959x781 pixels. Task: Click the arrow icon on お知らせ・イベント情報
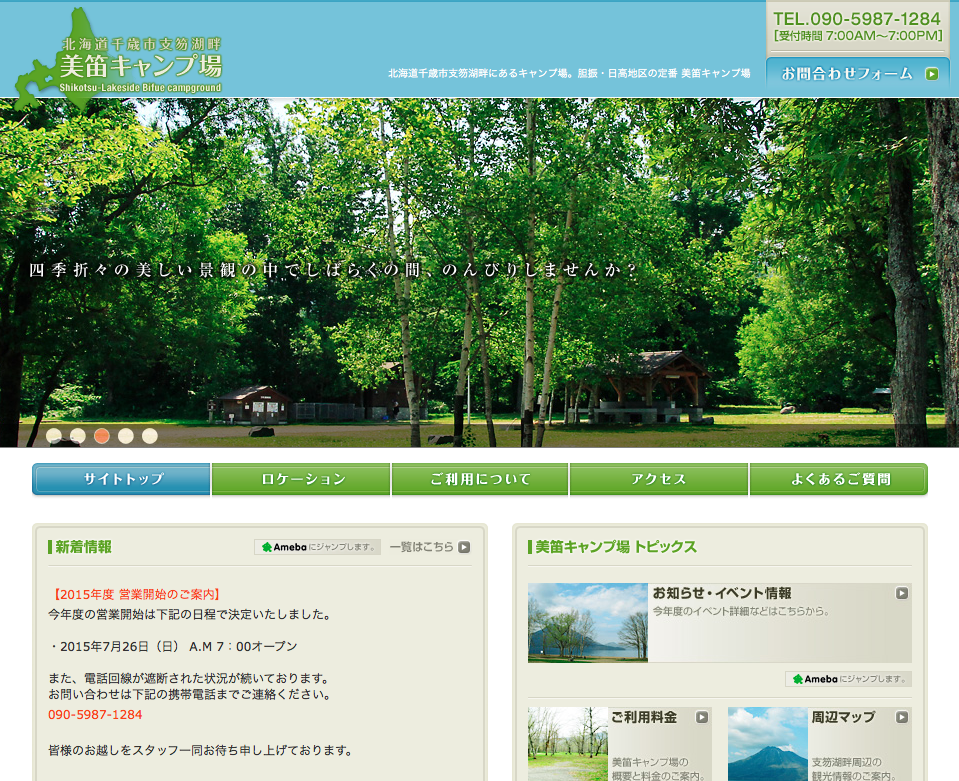point(901,593)
